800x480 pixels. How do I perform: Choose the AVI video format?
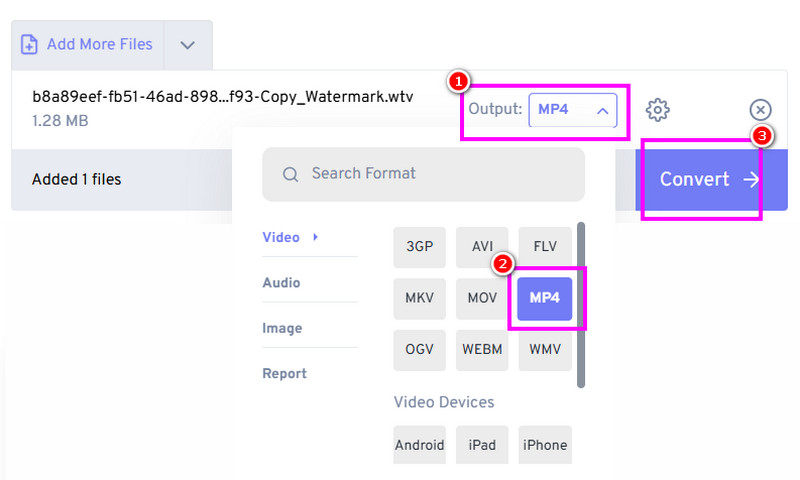pos(482,247)
